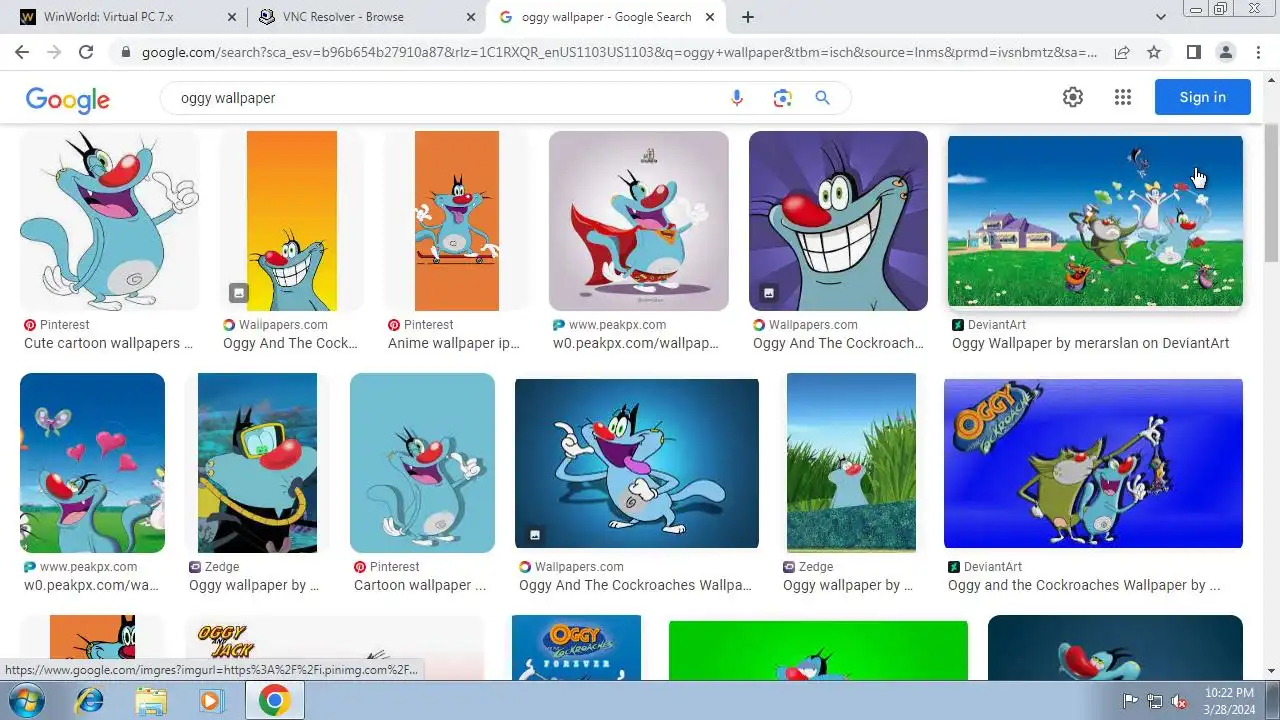Open the DeviantArt meadow house wallpaper thumbnail
Image resolution: width=1280 pixels, height=720 pixels.
click(x=1095, y=221)
